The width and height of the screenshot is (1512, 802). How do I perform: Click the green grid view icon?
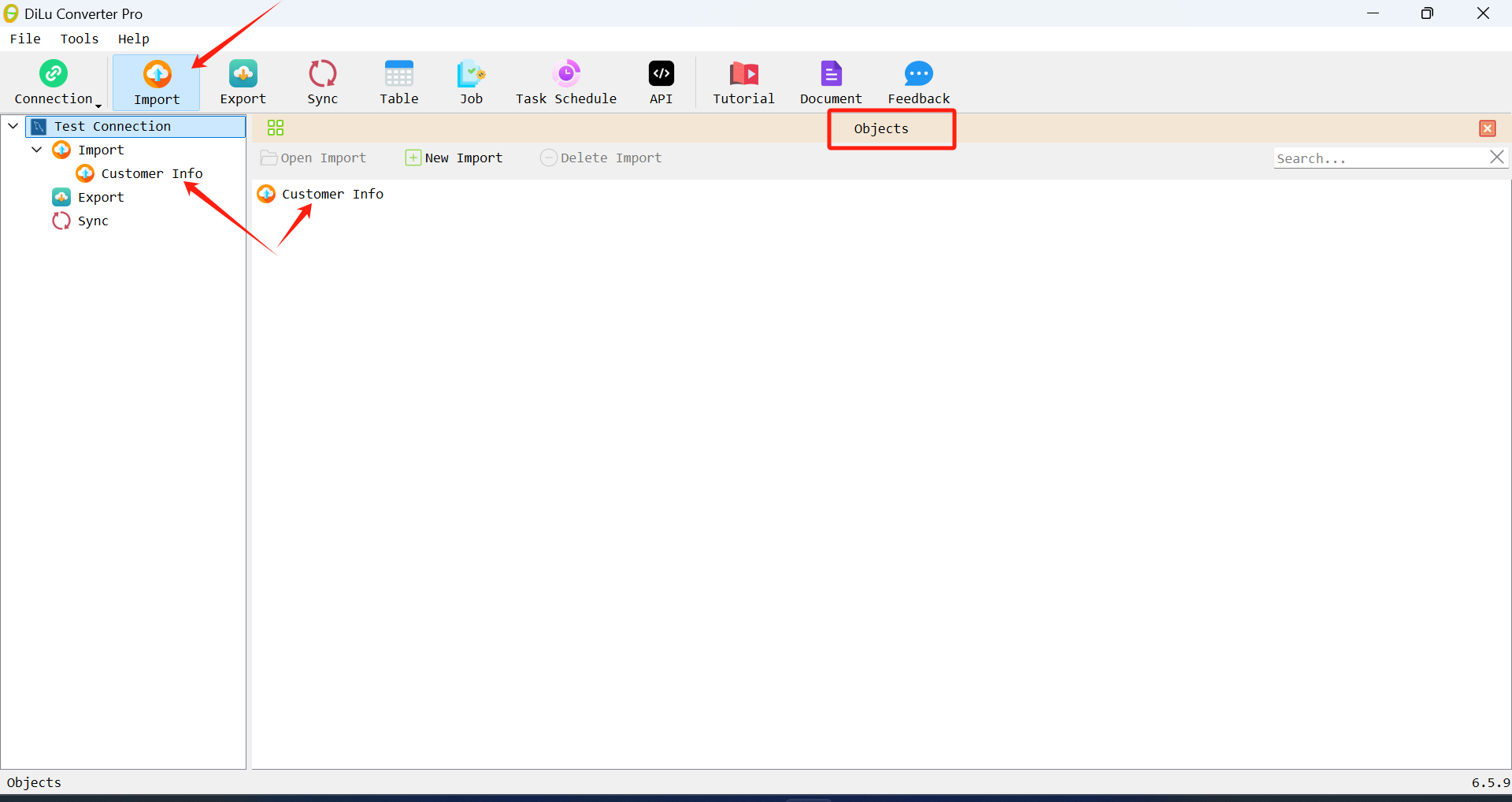(x=276, y=128)
